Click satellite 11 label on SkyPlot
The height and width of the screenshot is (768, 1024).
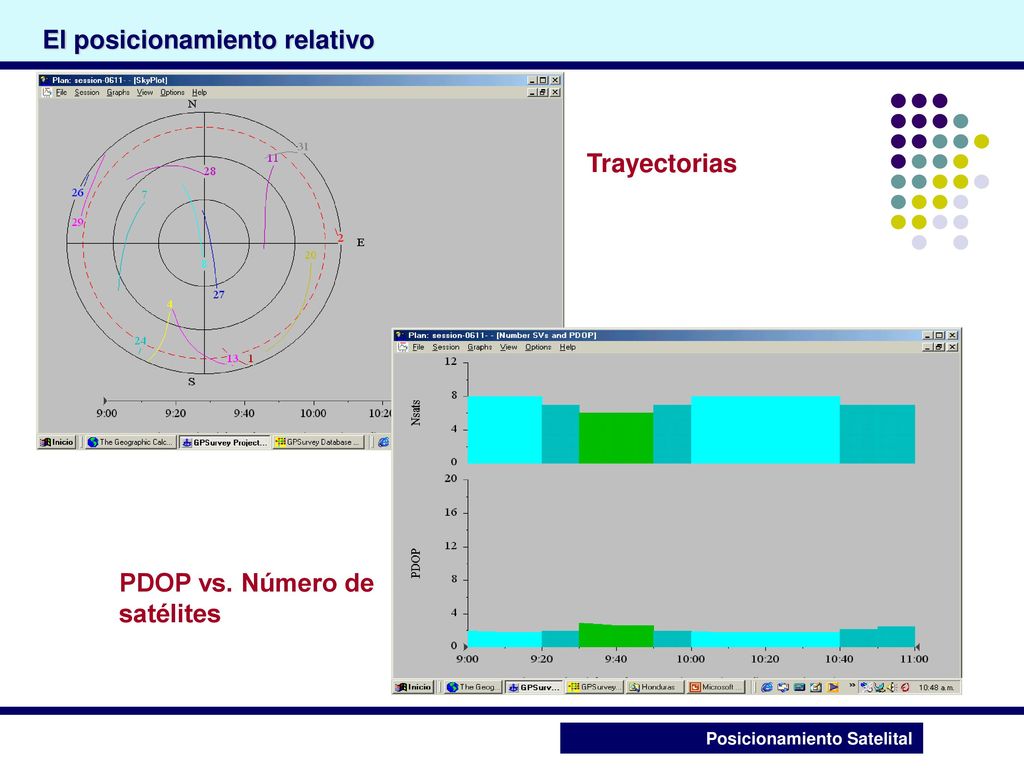tap(272, 158)
